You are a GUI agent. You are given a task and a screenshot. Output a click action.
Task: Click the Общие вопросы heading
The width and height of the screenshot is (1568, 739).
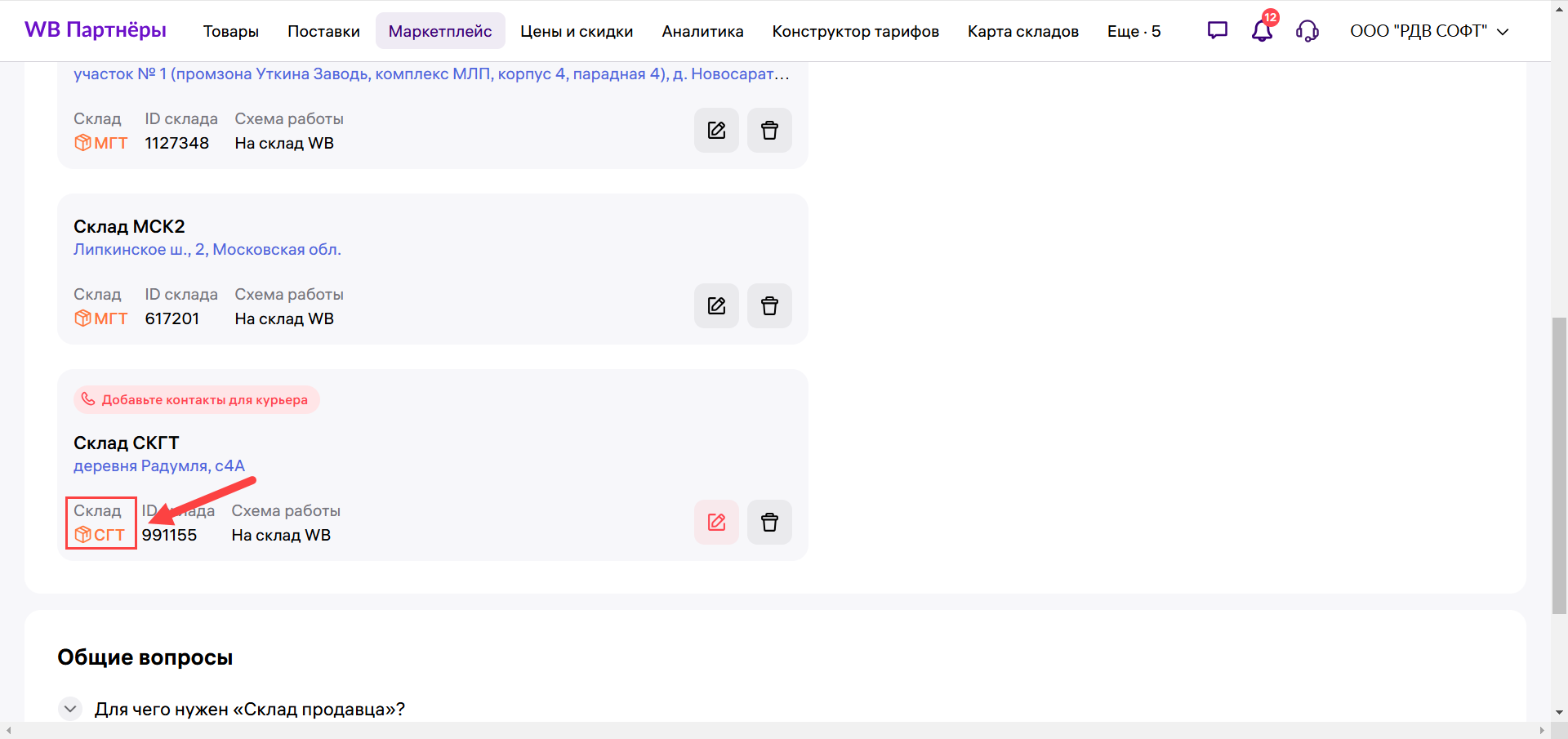pos(145,657)
